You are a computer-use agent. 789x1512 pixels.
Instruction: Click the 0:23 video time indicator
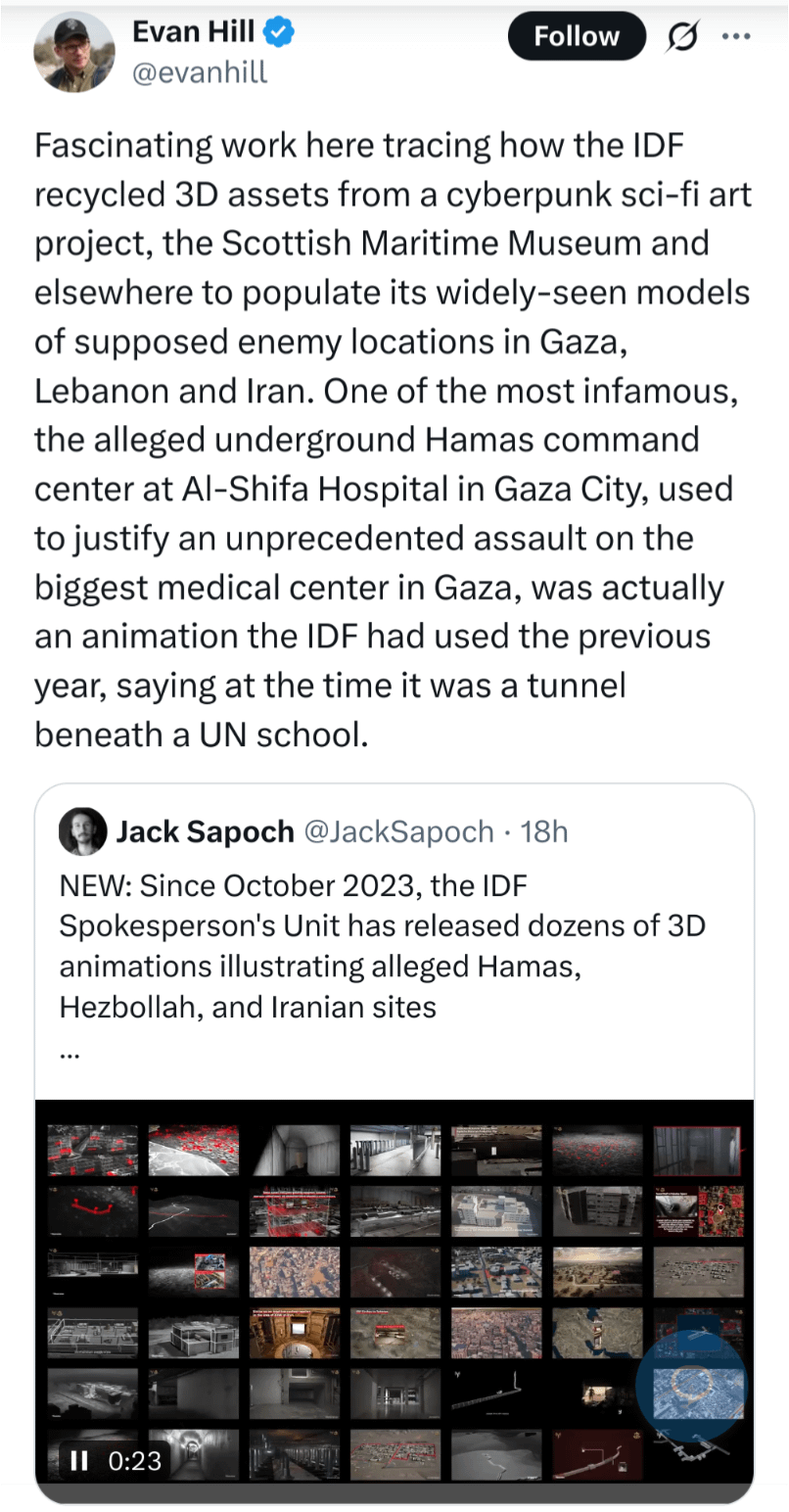pos(134,1460)
